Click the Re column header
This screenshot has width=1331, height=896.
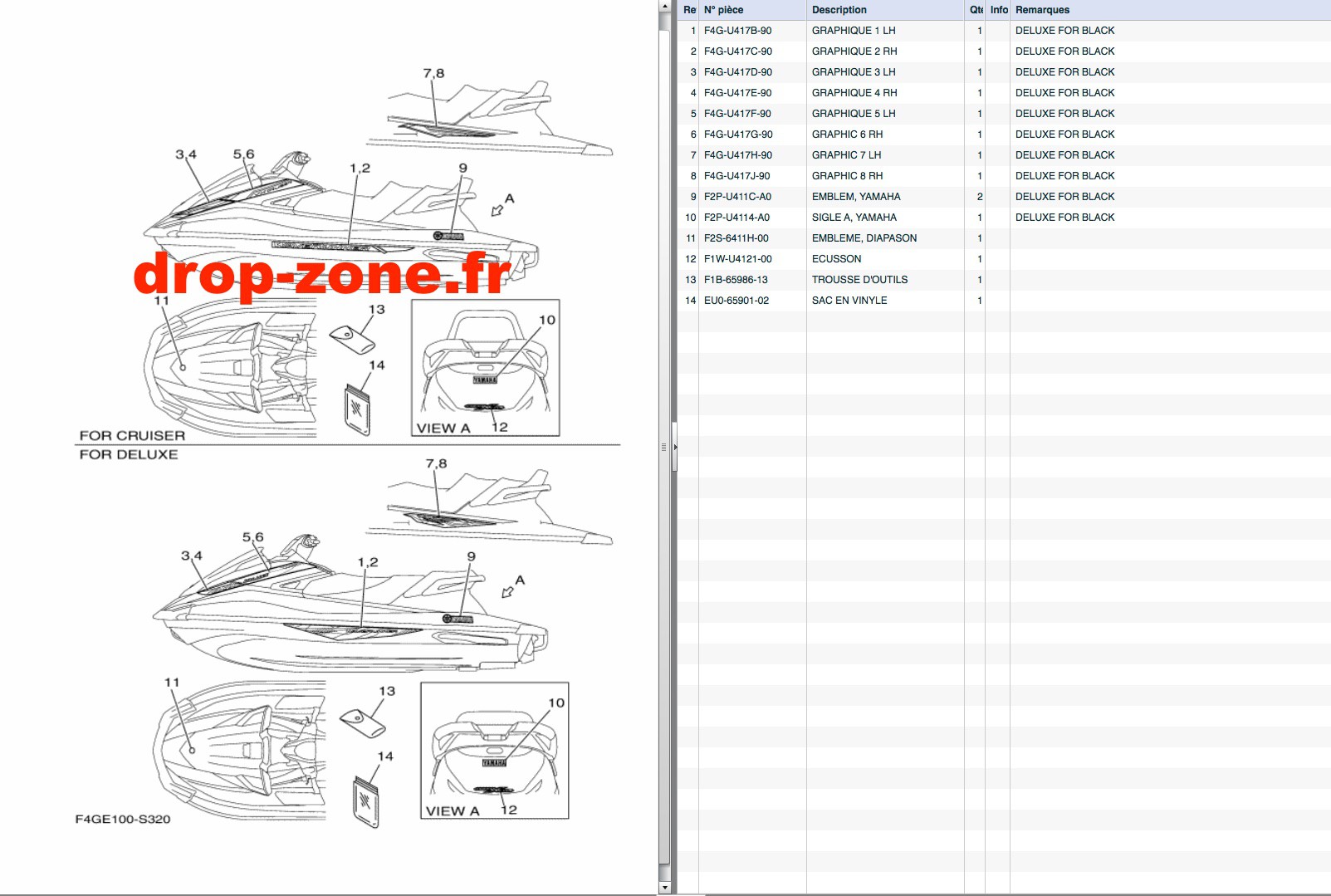tap(689, 10)
